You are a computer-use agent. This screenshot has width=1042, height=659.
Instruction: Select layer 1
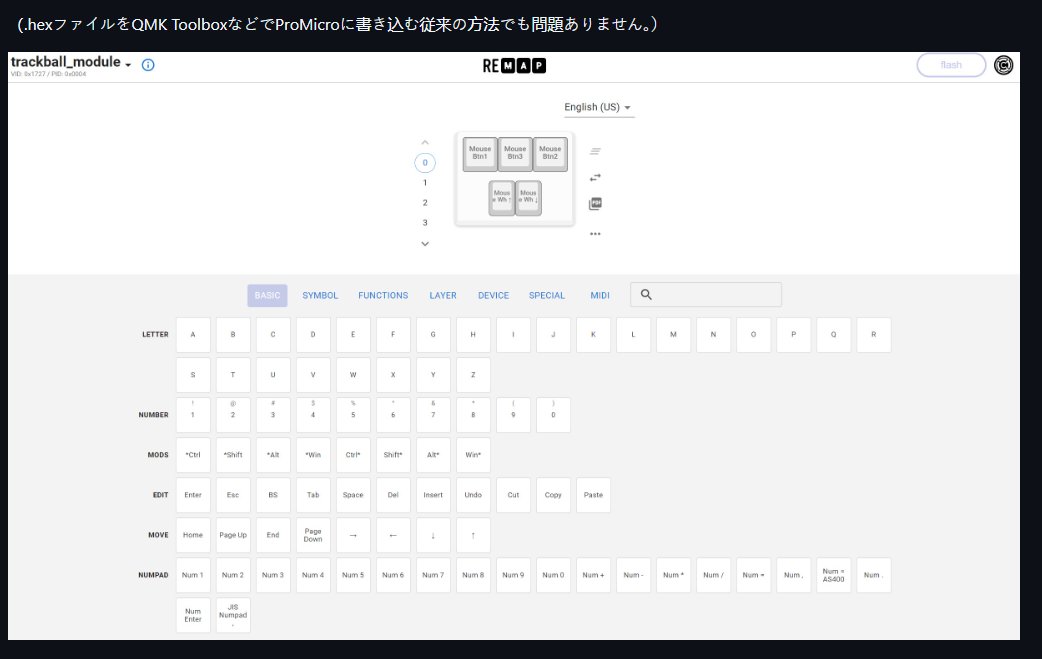click(x=425, y=183)
